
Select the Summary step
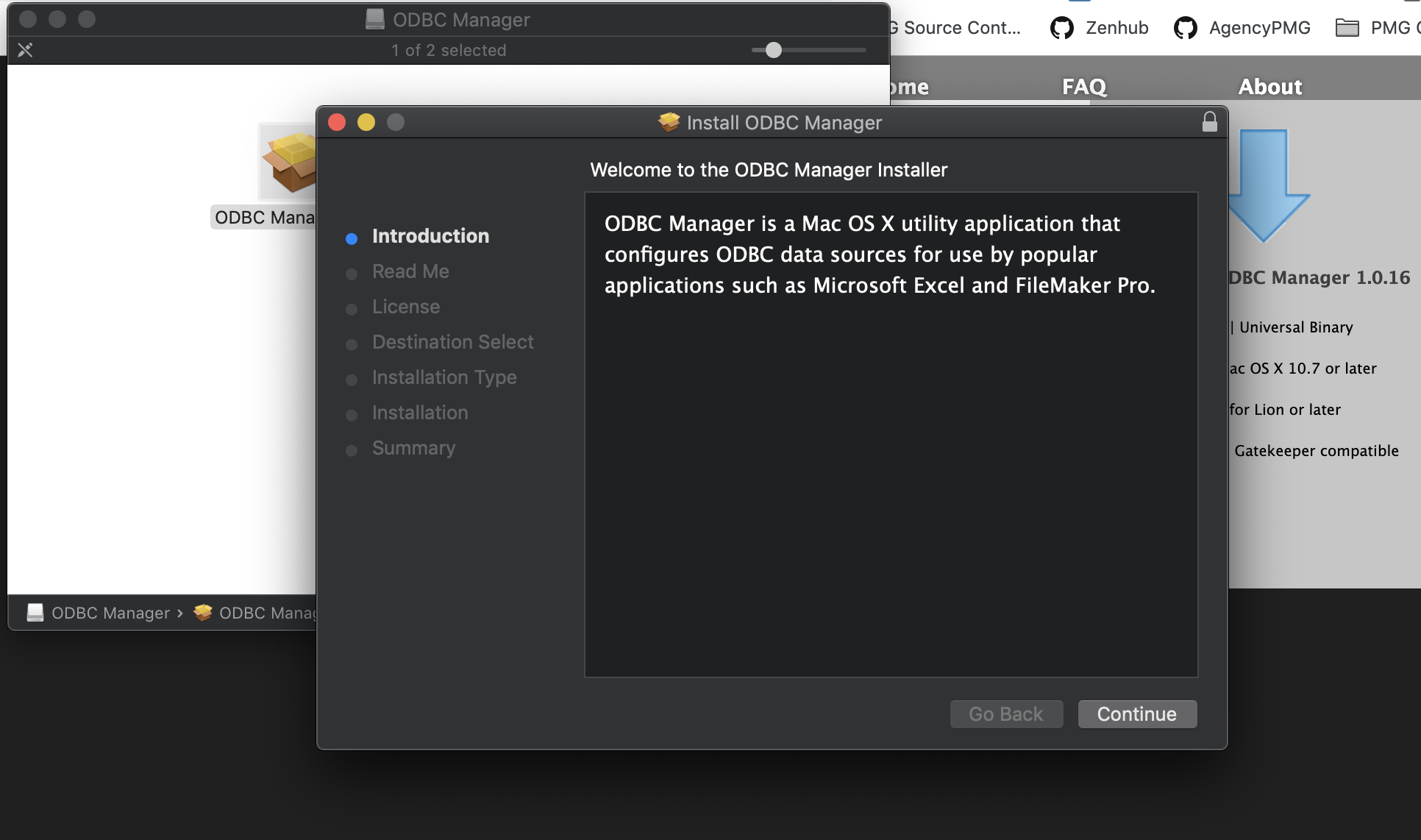coord(414,448)
